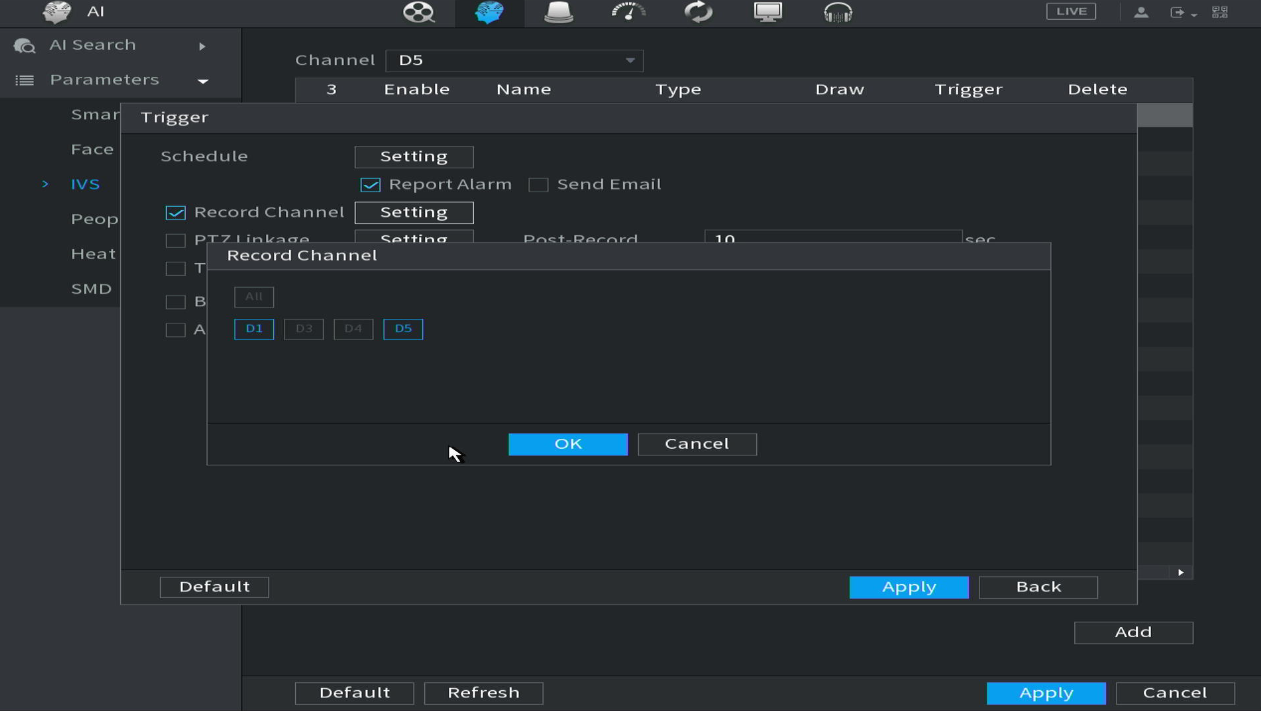This screenshot has height=711, width=1261.
Task: Select IVS in the sidebar
Action: pyautogui.click(x=85, y=184)
